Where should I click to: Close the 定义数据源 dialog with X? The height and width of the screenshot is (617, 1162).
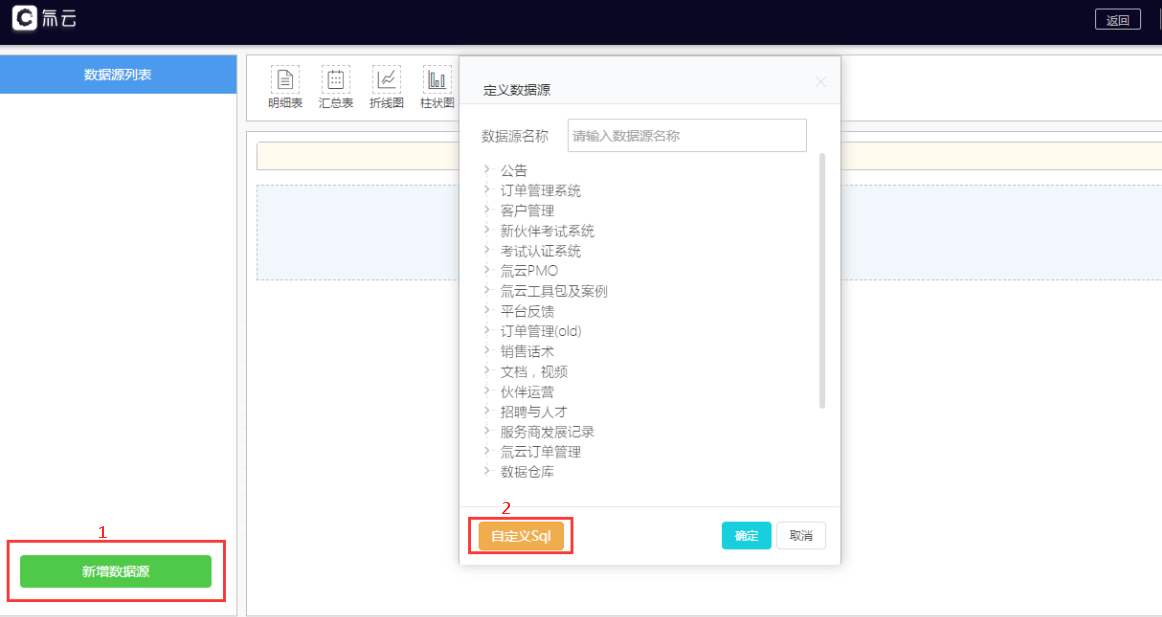(x=821, y=82)
